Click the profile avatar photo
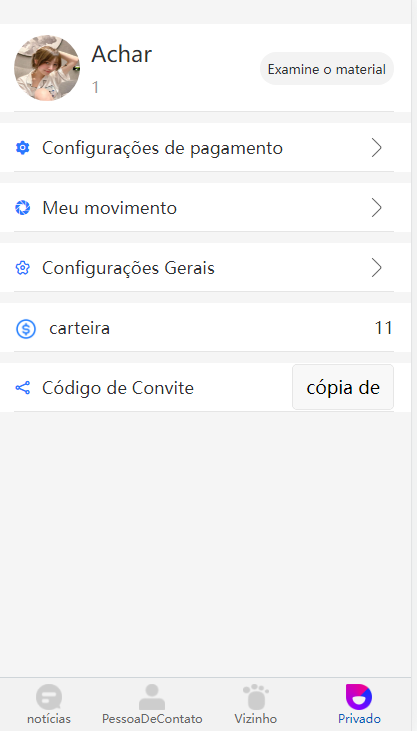417x731 pixels. [47, 68]
